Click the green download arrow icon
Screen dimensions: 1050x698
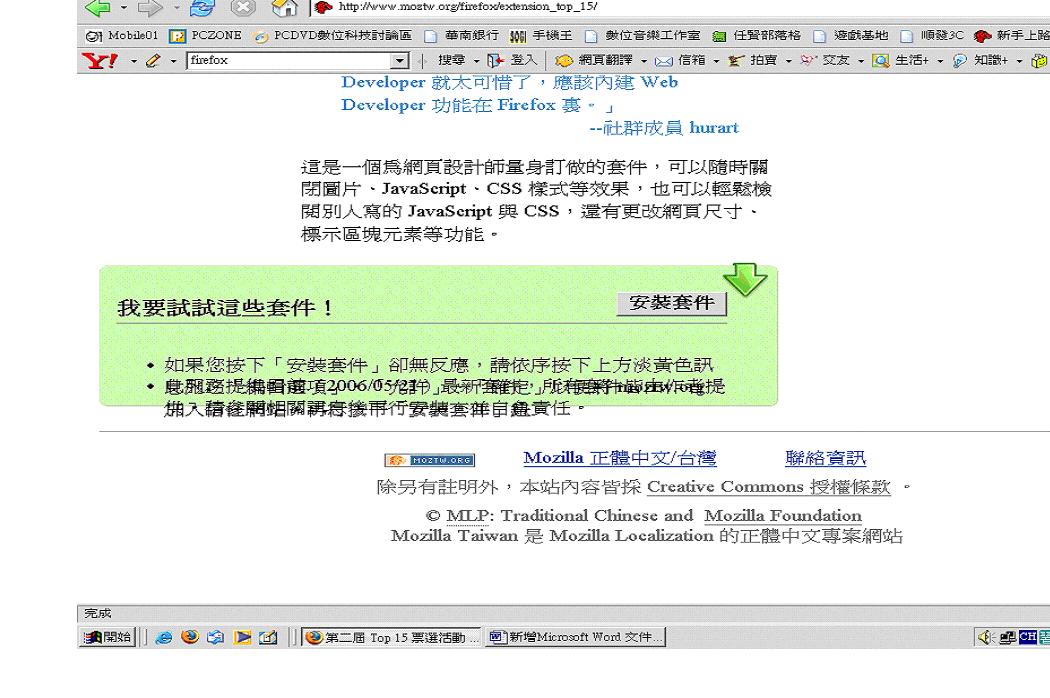coord(745,279)
